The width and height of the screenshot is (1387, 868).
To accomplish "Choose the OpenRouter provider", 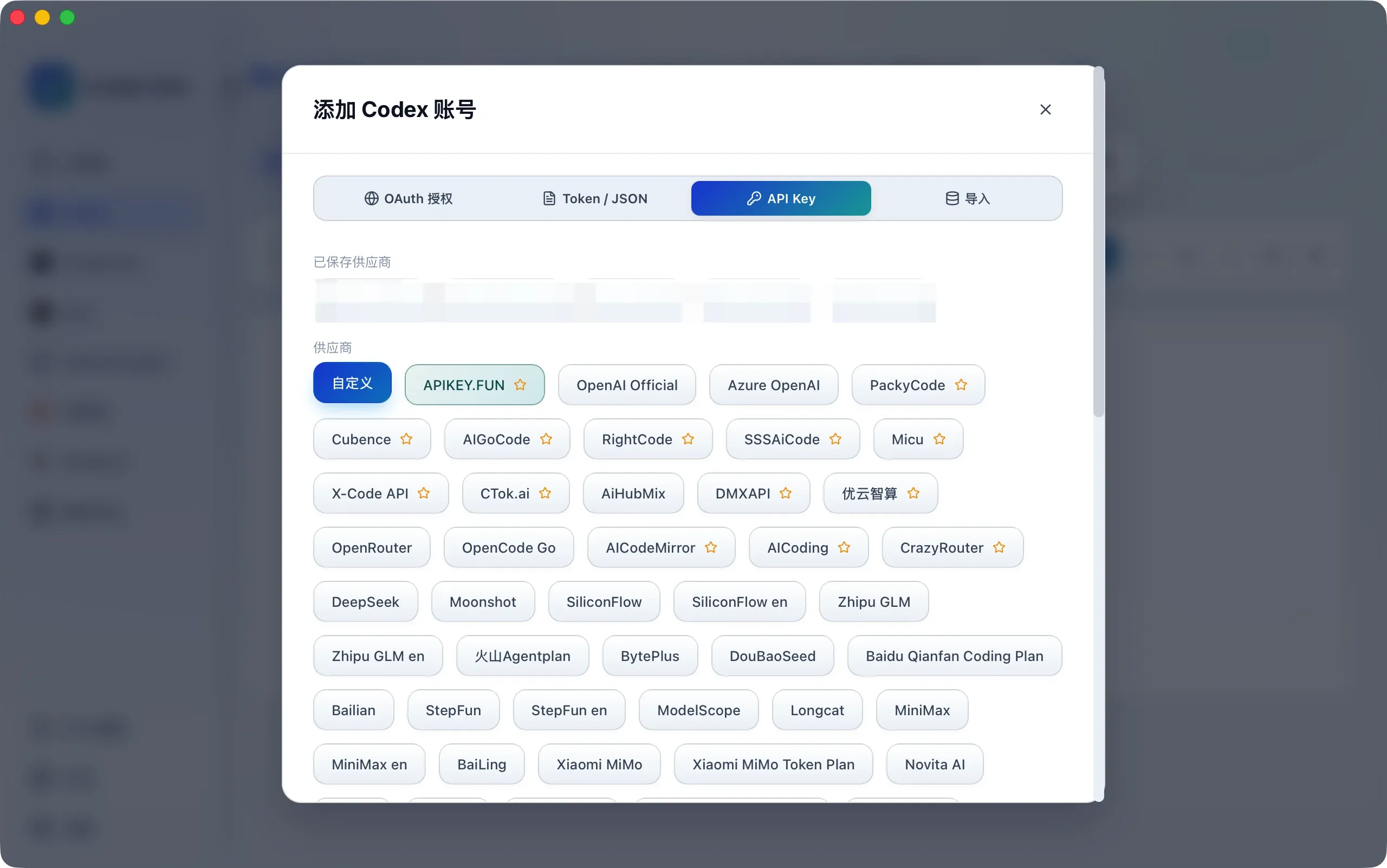I will click(372, 547).
